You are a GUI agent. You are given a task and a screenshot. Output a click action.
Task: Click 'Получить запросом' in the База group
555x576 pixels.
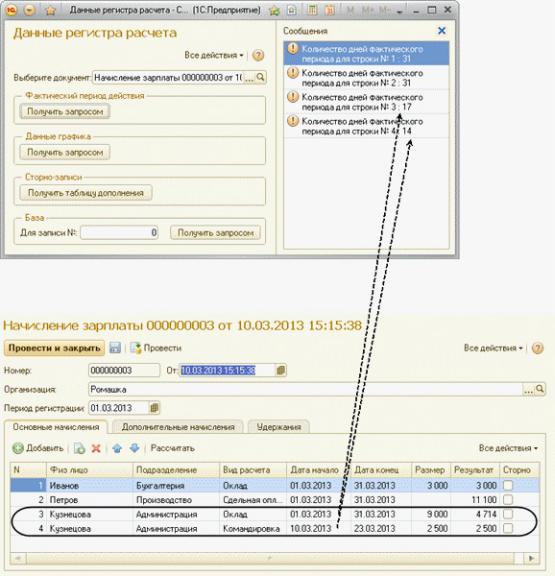pyautogui.click(x=216, y=233)
